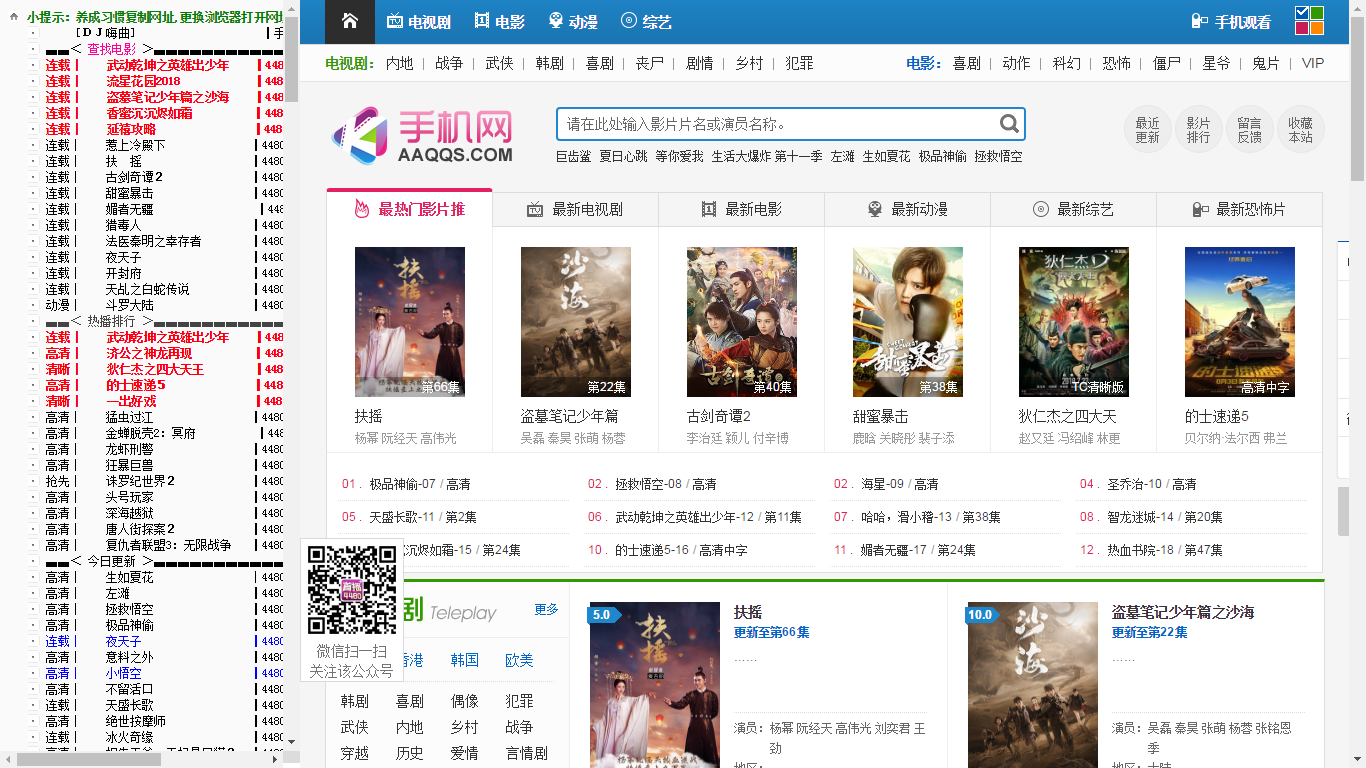The height and width of the screenshot is (768, 1366).
Task: Click the 手机网 AAQQS.COM logo
Action: pos(423,135)
